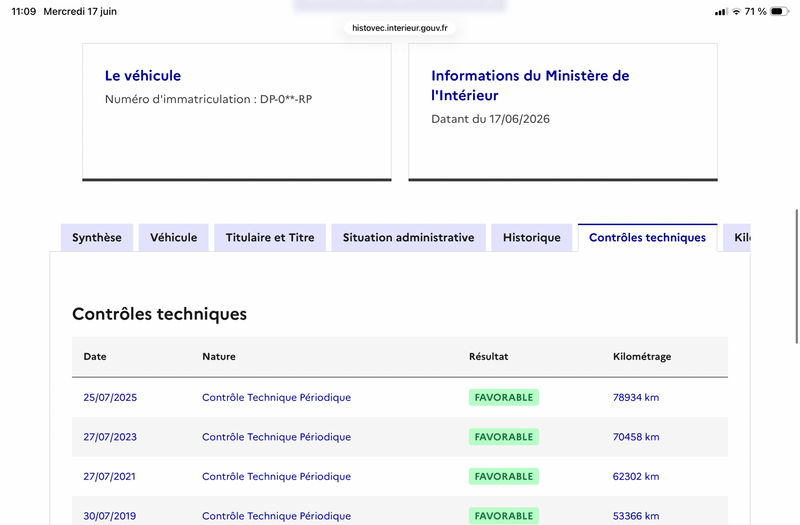Tap the Mercredi 17 juin date in status bar
Image resolution: width=800 pixels, height=525 pixels.
80,11
